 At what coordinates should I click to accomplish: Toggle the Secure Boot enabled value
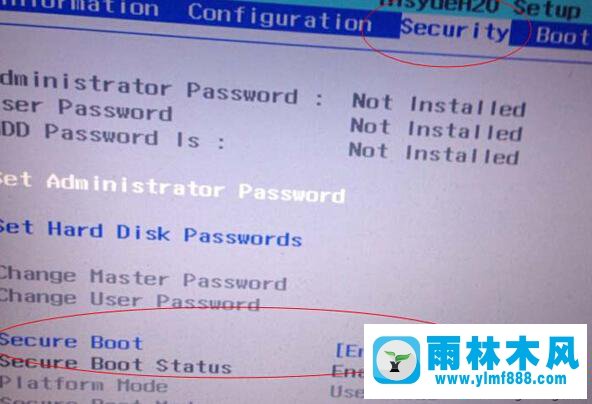tap(350, 350)
